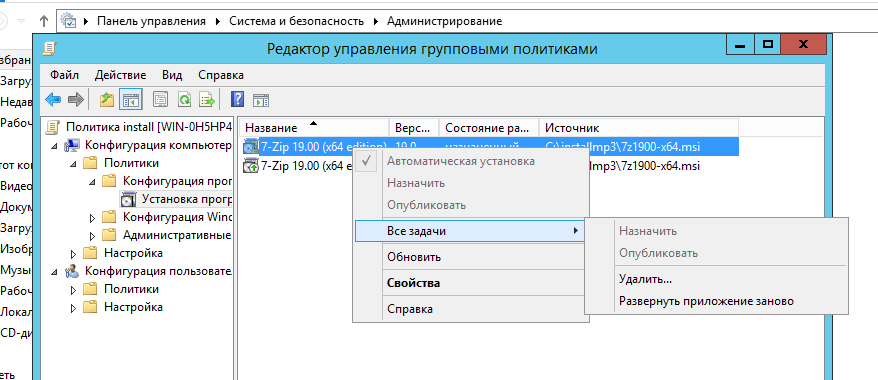This screenshot has width=878, height=380.
Task: Open the Действие menu
Action: pyautogui.click(x=120, y=75)
